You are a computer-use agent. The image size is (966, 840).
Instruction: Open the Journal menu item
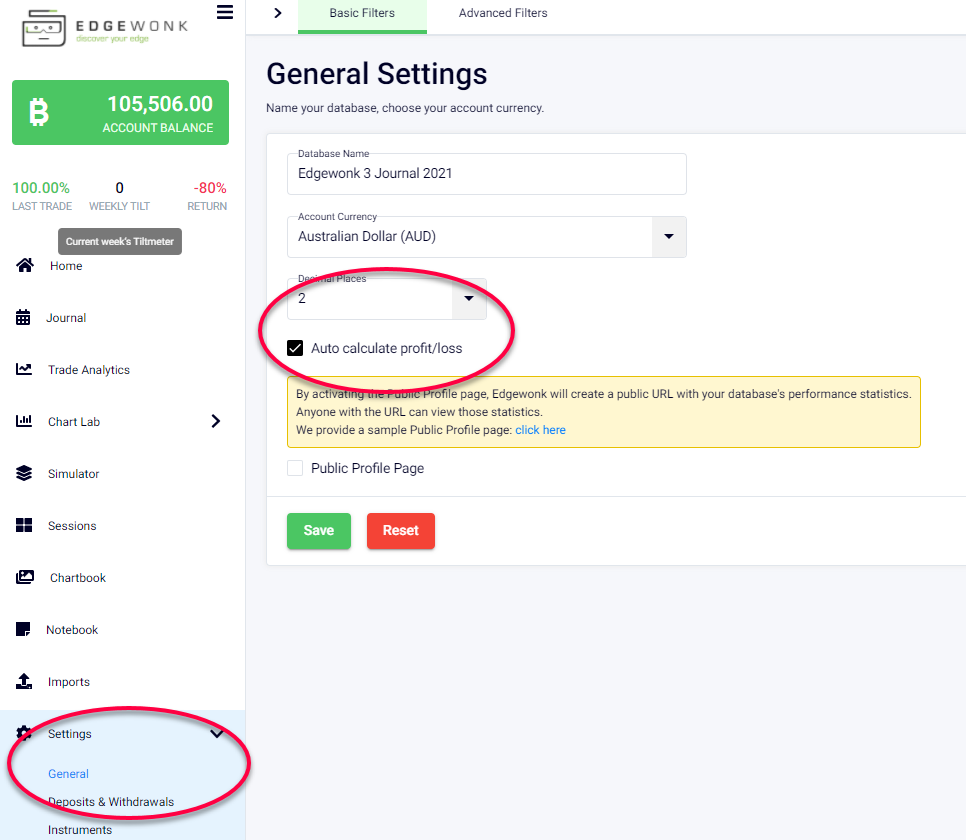(x=66, y=317)
